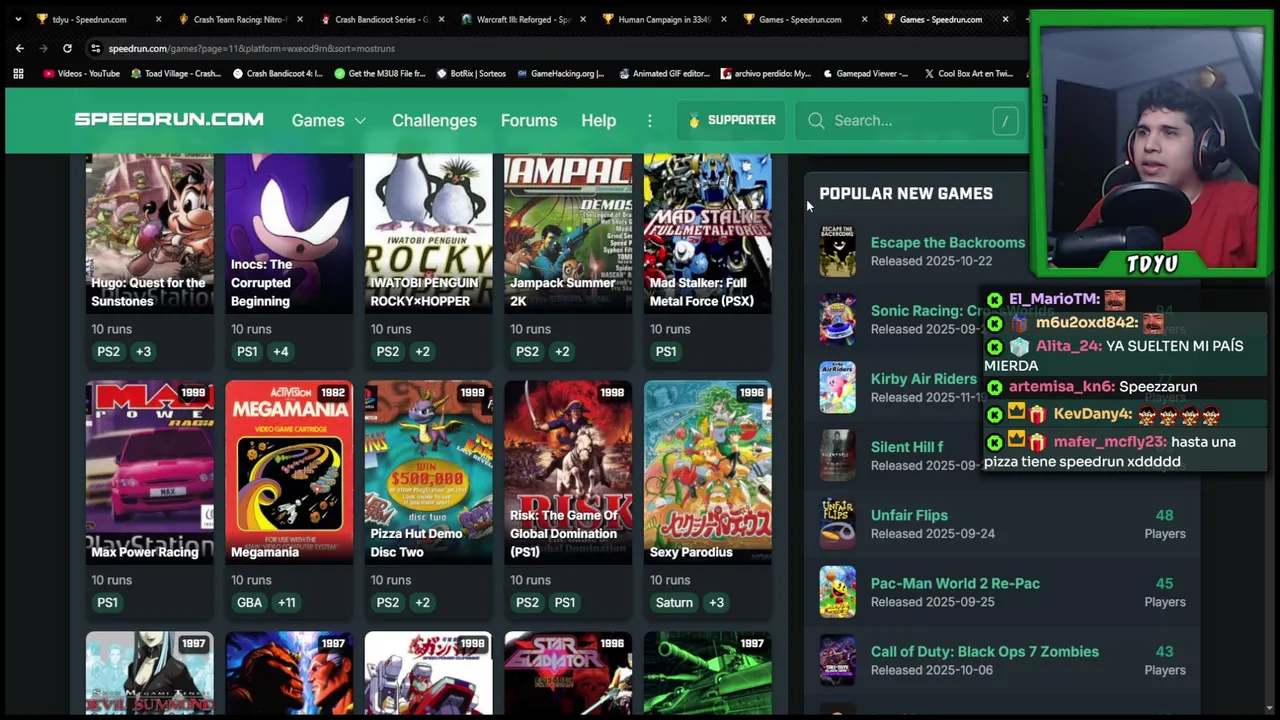The width and height of the screenshot is (1280, 720).
Task: Open the Gamepad Viewer bookmark
Action: point(866,73)
